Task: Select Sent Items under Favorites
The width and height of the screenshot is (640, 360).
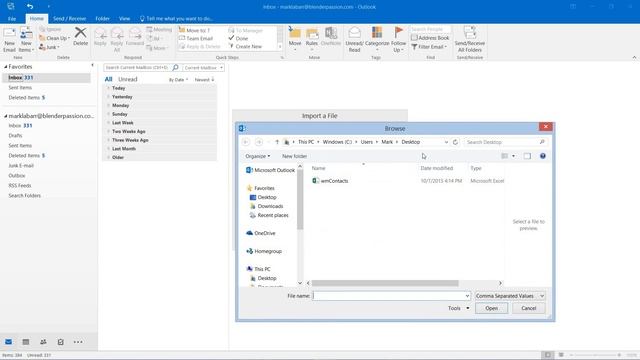Action: 20,87
